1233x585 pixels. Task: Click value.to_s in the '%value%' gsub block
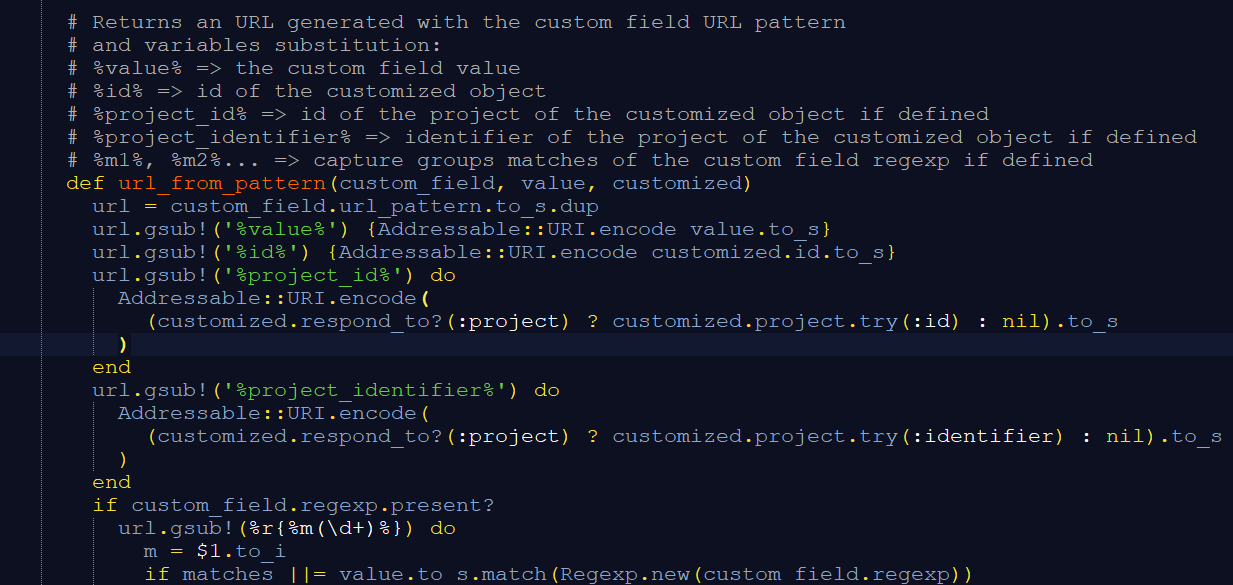click(756, 229)
